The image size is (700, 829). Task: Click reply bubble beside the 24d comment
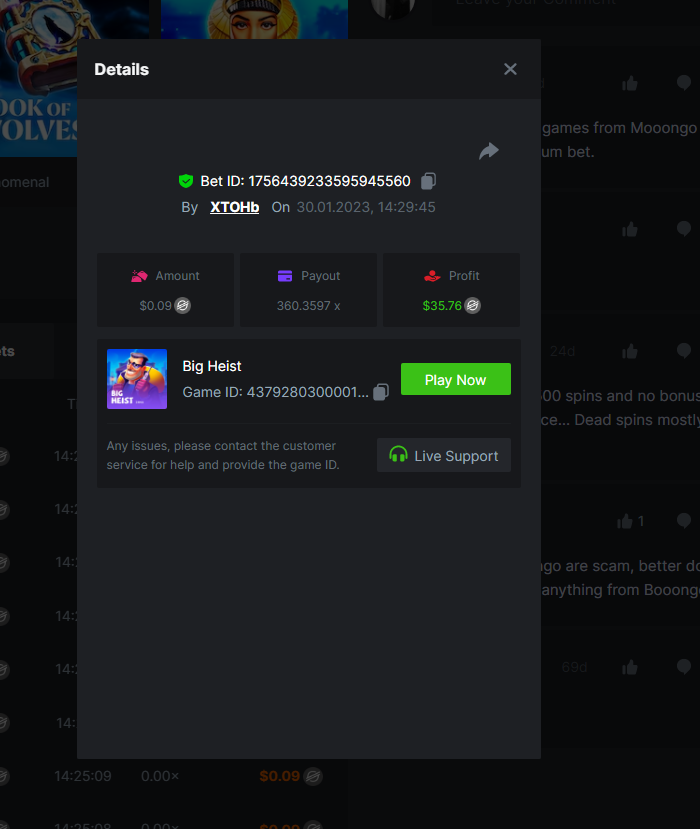coord(684,351)
